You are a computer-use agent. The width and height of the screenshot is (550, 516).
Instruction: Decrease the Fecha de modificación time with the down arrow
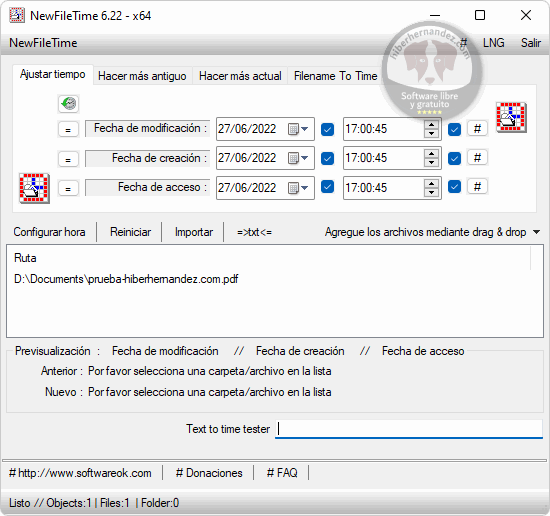point(431,133)
